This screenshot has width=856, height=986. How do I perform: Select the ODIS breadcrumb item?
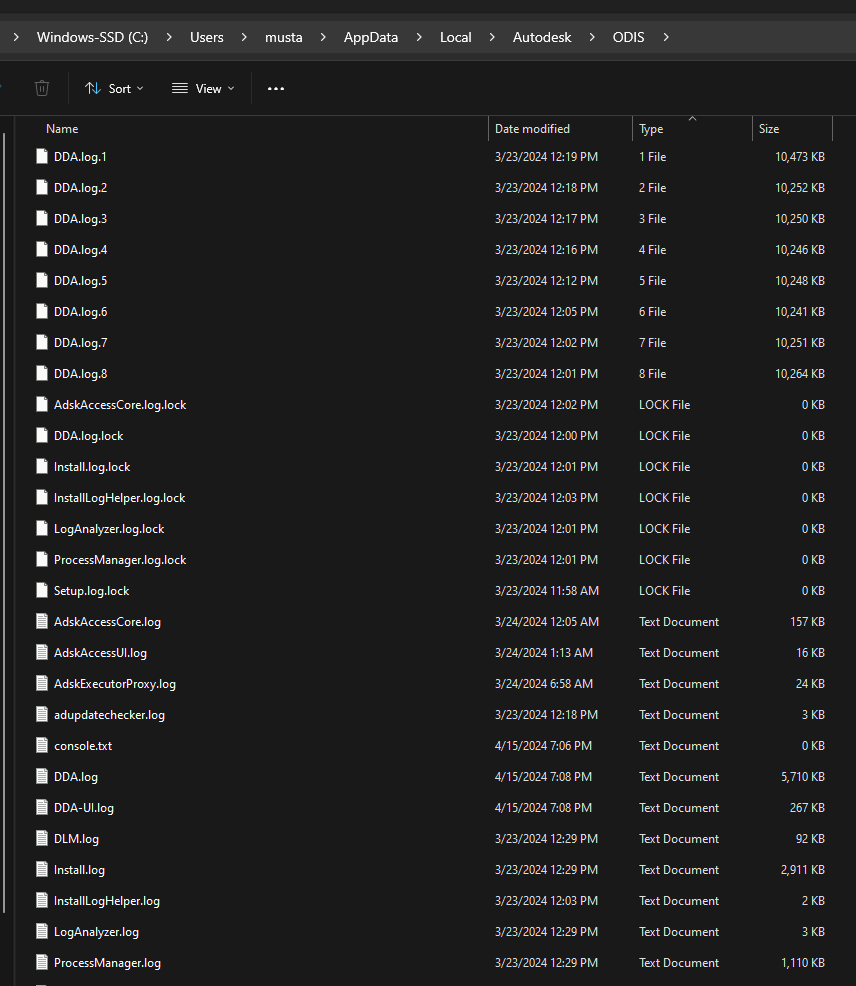coord(628,37)
